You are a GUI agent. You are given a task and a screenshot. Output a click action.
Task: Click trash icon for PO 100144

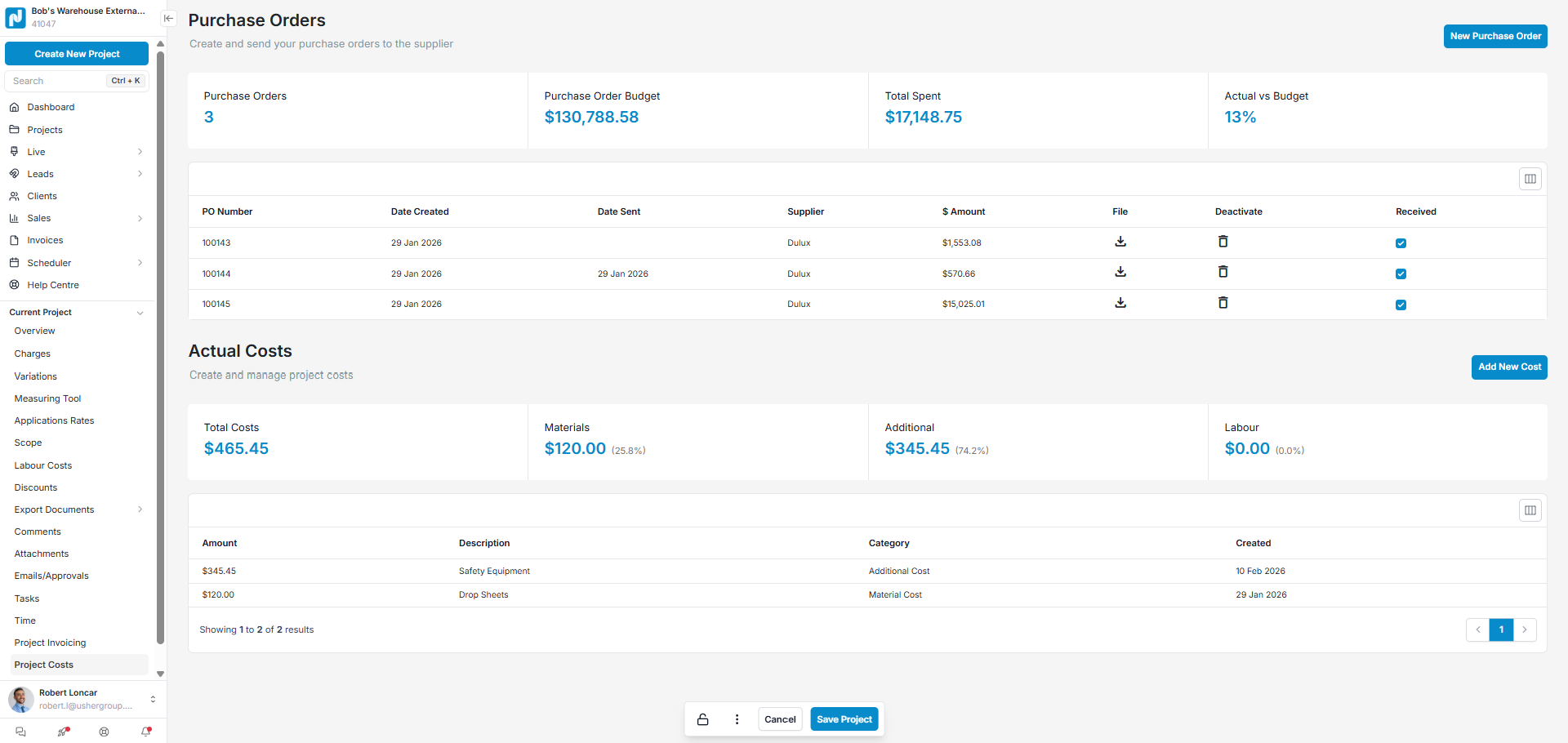click(x=1223, y=272)
